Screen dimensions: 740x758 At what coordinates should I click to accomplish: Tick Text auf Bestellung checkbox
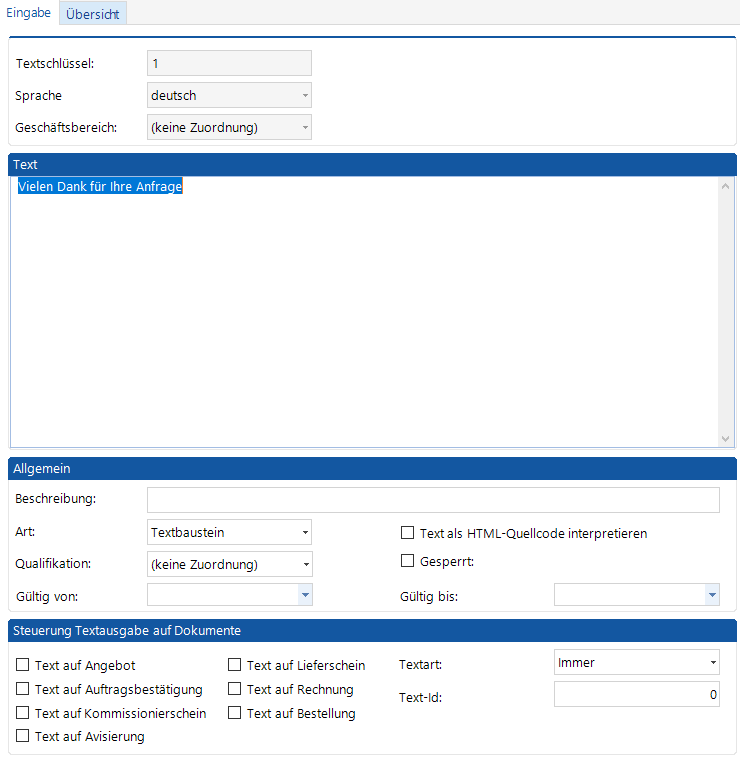[x=234, y=713]
